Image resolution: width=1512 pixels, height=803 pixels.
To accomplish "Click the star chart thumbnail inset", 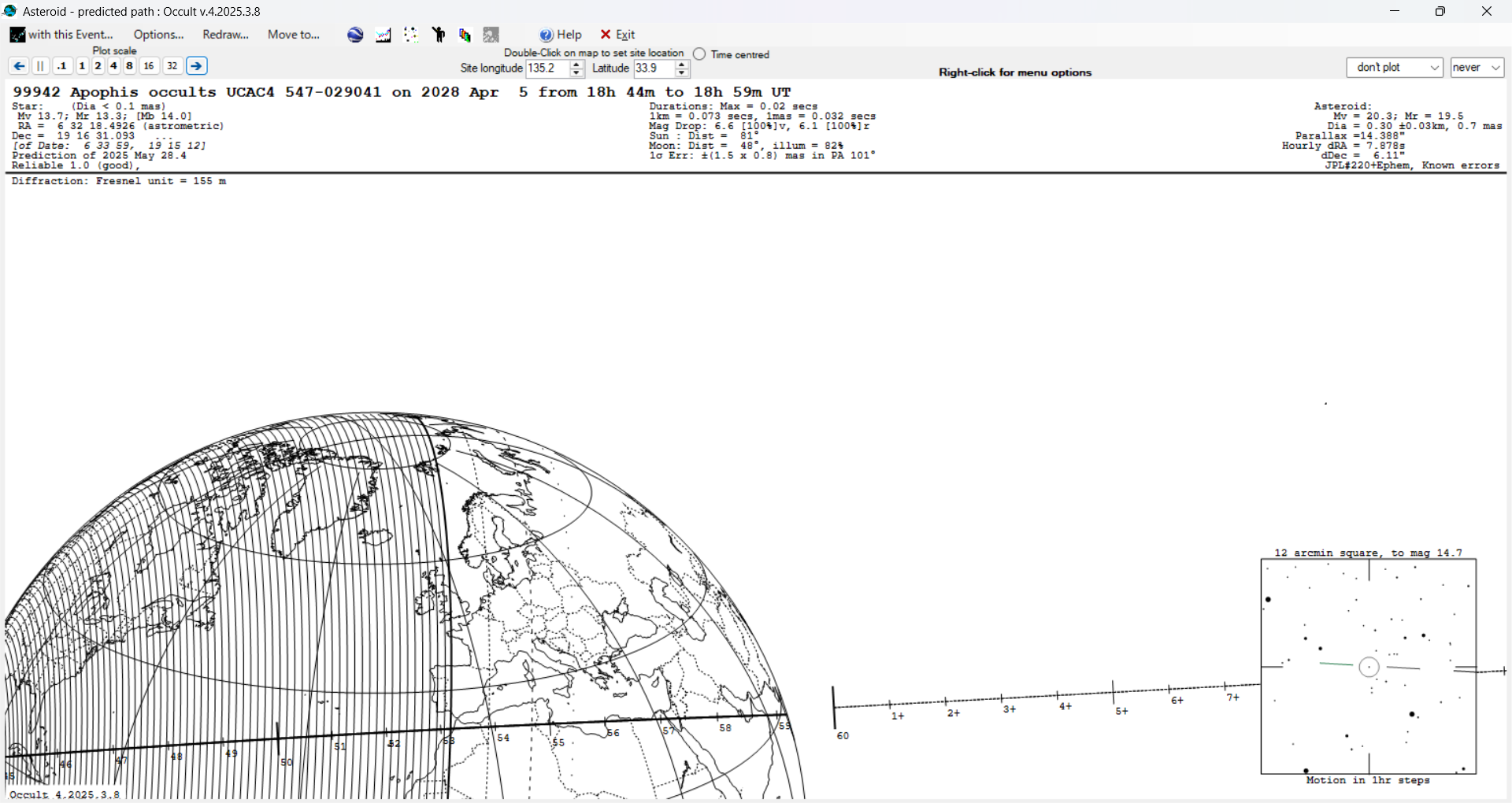I will pos(1369,667).
